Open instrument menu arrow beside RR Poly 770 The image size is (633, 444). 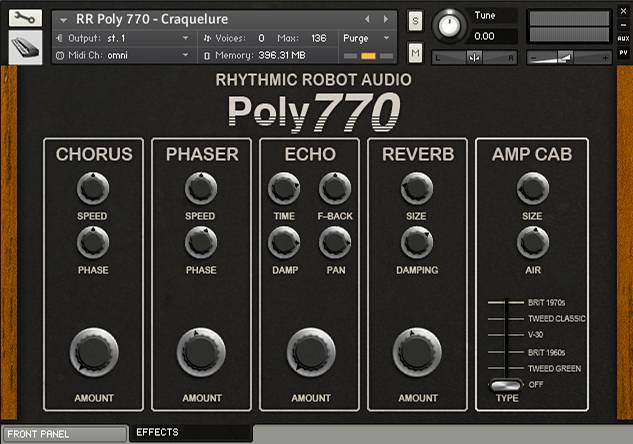pyautogui.click(x=63, y=19)
